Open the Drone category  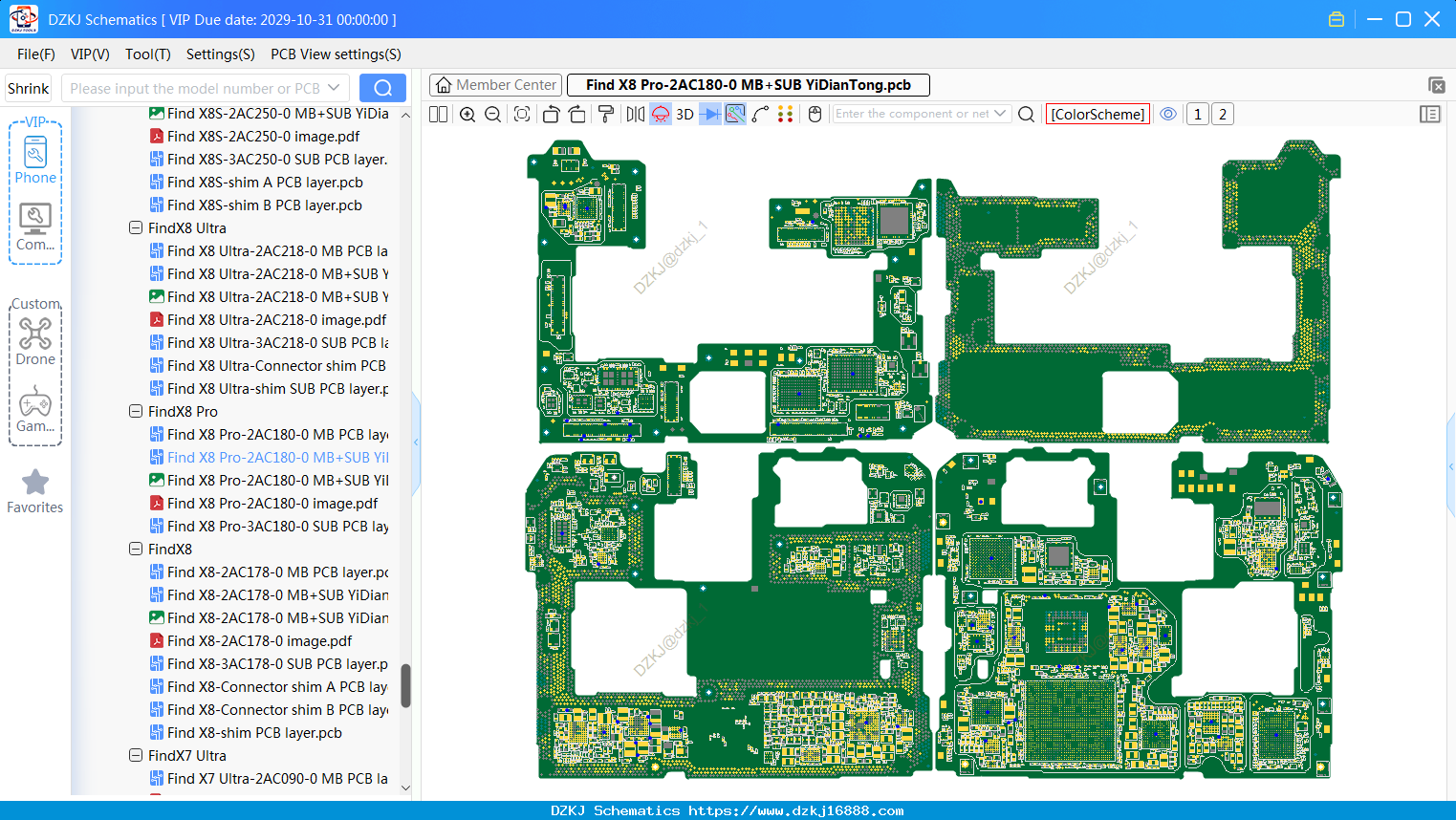35,341
